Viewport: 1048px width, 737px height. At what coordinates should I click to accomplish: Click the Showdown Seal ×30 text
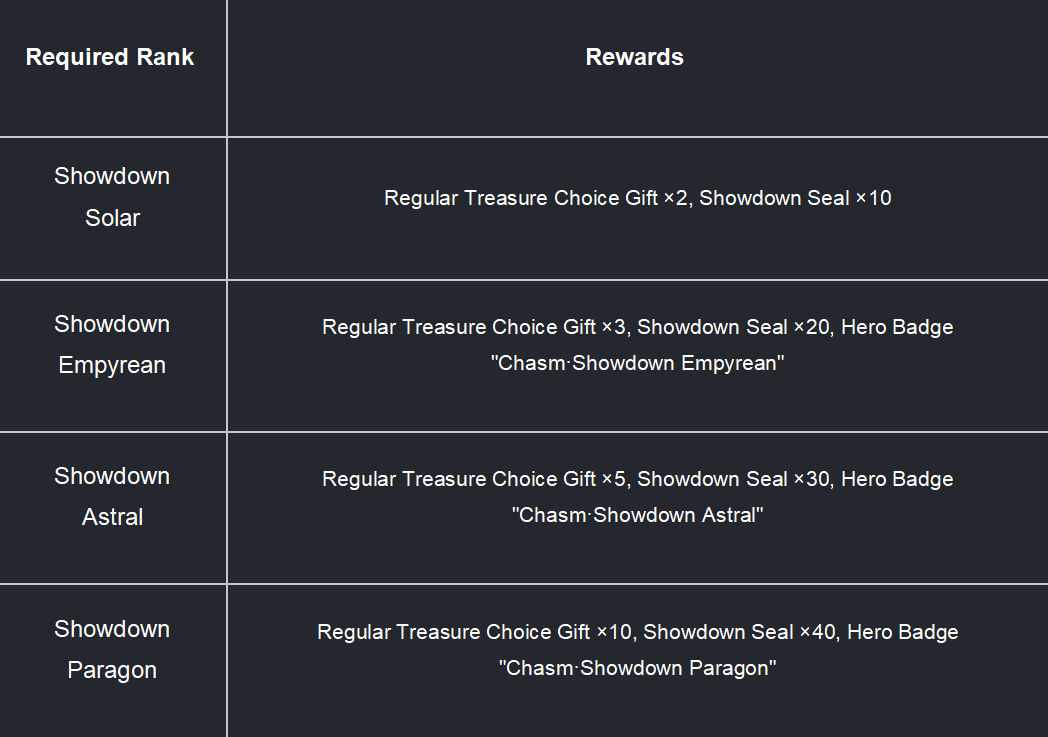(733, 479)
